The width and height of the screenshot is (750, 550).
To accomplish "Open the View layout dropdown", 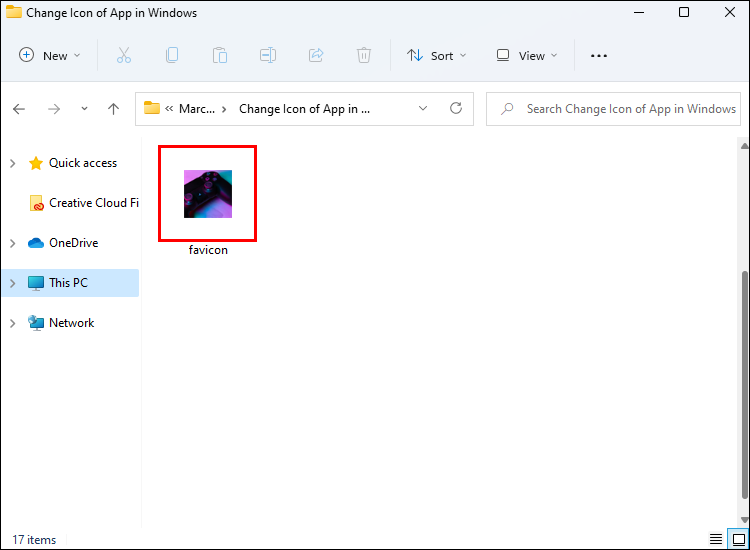I will coord(527,55).
